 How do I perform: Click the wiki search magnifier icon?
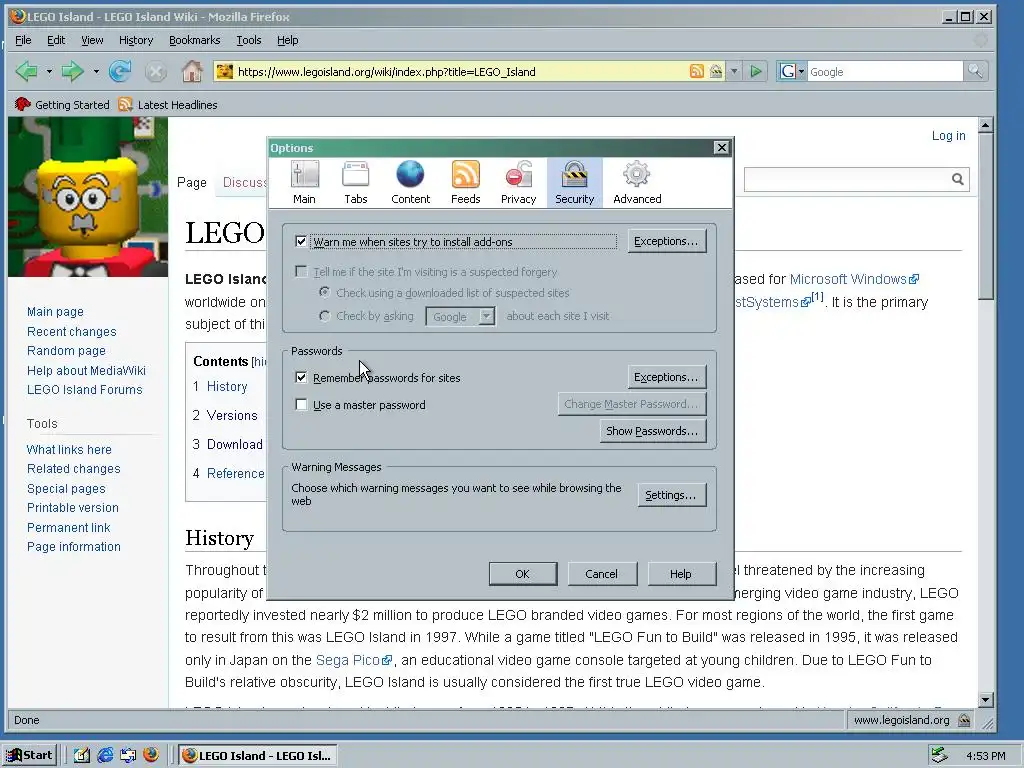click(957, 179)
